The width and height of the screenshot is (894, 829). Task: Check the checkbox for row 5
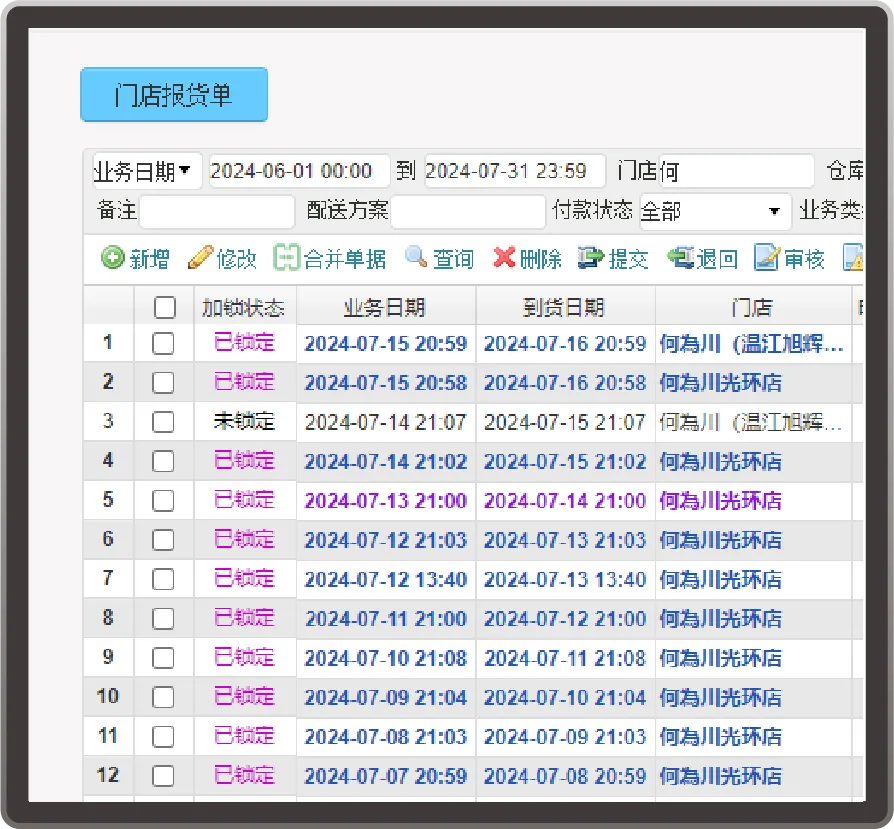tap(163, 501)
